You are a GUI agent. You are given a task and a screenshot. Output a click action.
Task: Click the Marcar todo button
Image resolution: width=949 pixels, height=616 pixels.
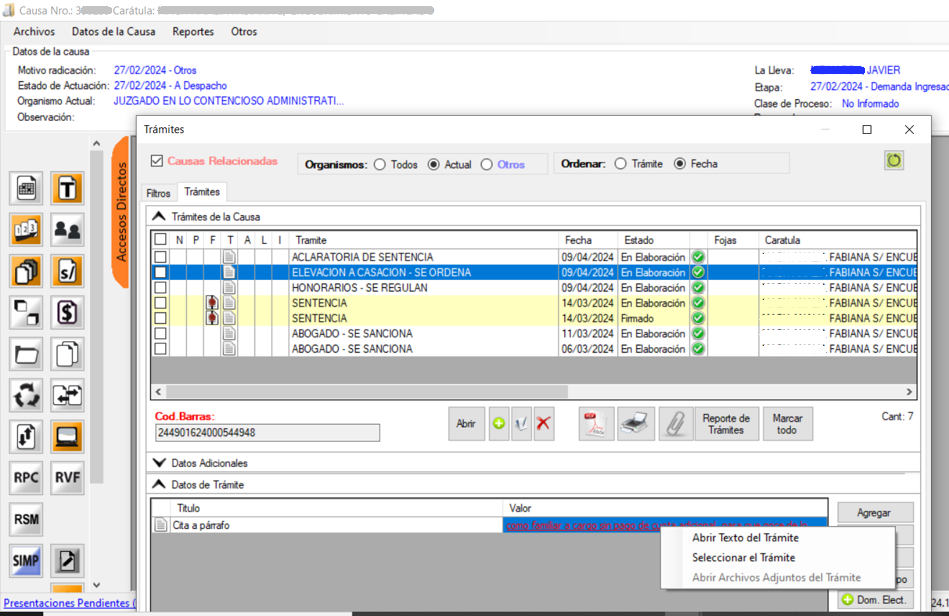pos(787,423)
